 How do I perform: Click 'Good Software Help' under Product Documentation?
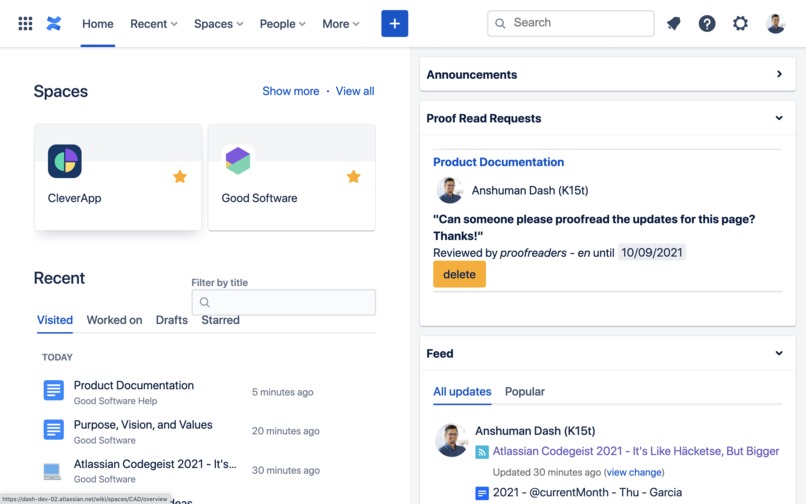[115, 401]
